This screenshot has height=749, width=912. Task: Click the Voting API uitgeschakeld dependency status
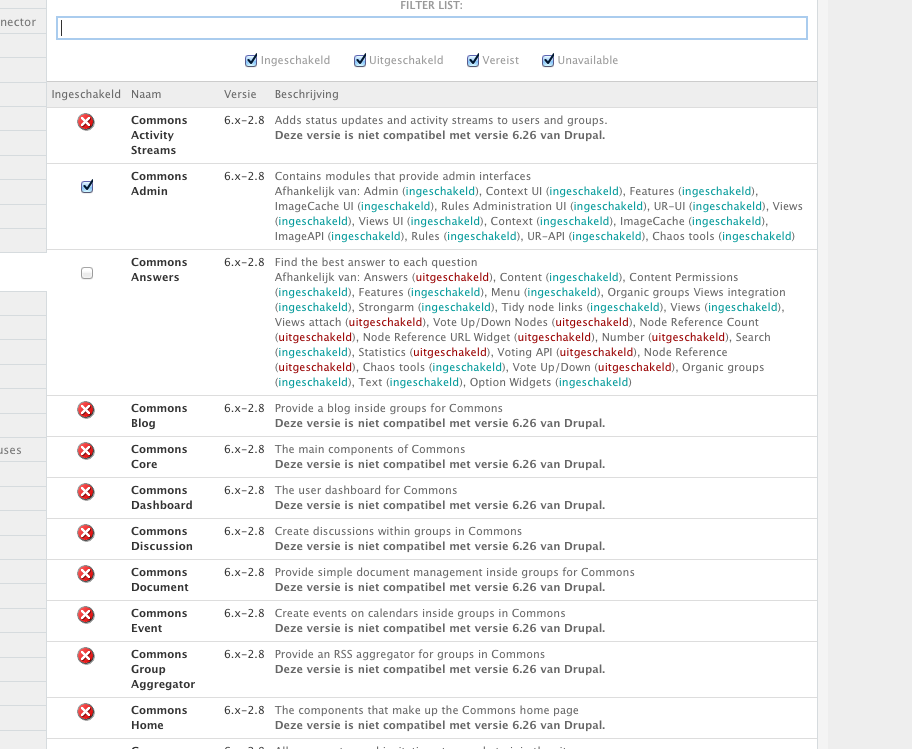(597, 352)
